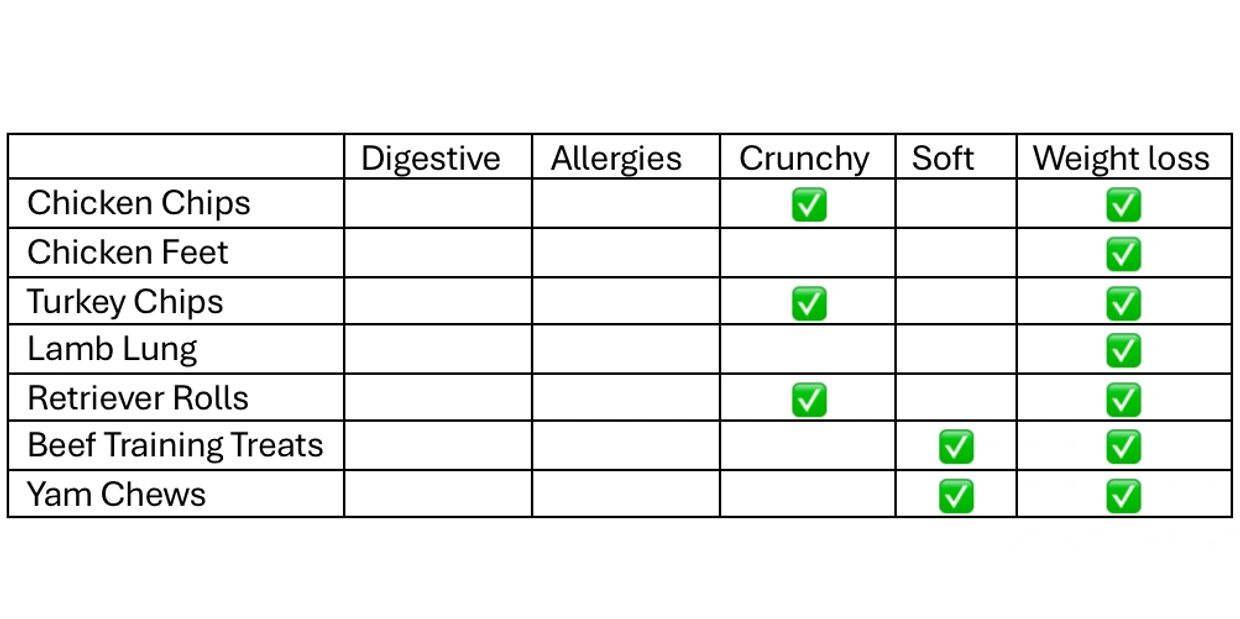Select the Crunchy checkmark in Turkey Chips row
This screenshot has width=1240, height=619.
point(808,302)
